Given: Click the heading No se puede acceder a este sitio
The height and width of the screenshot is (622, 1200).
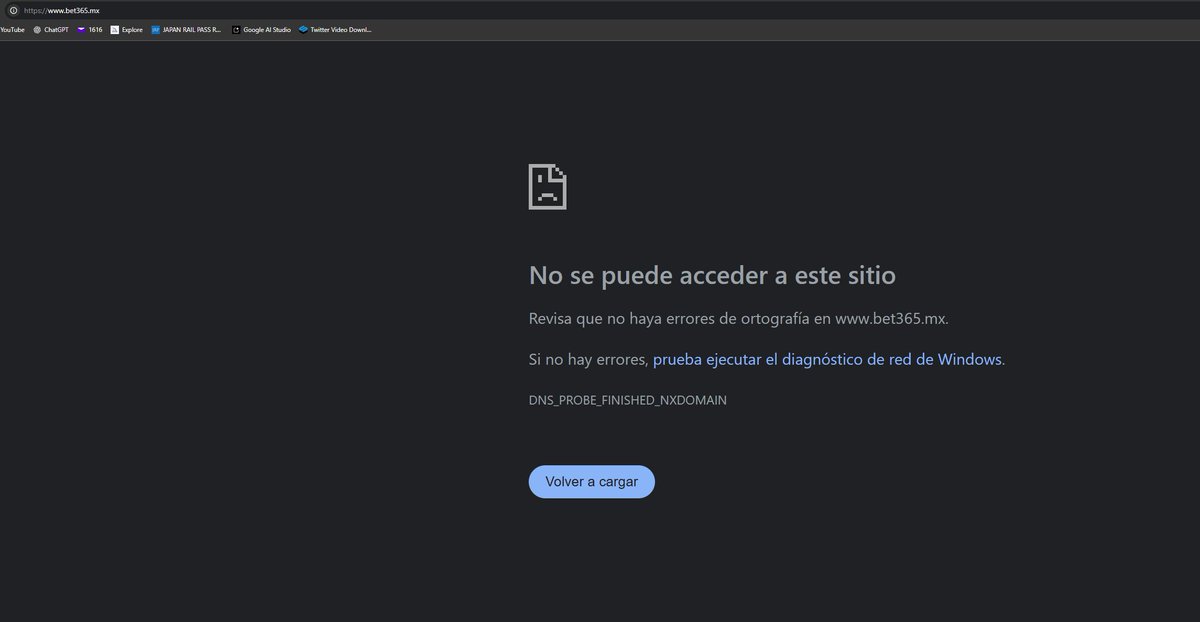Looking at the screenshot, I should (712, 275).
